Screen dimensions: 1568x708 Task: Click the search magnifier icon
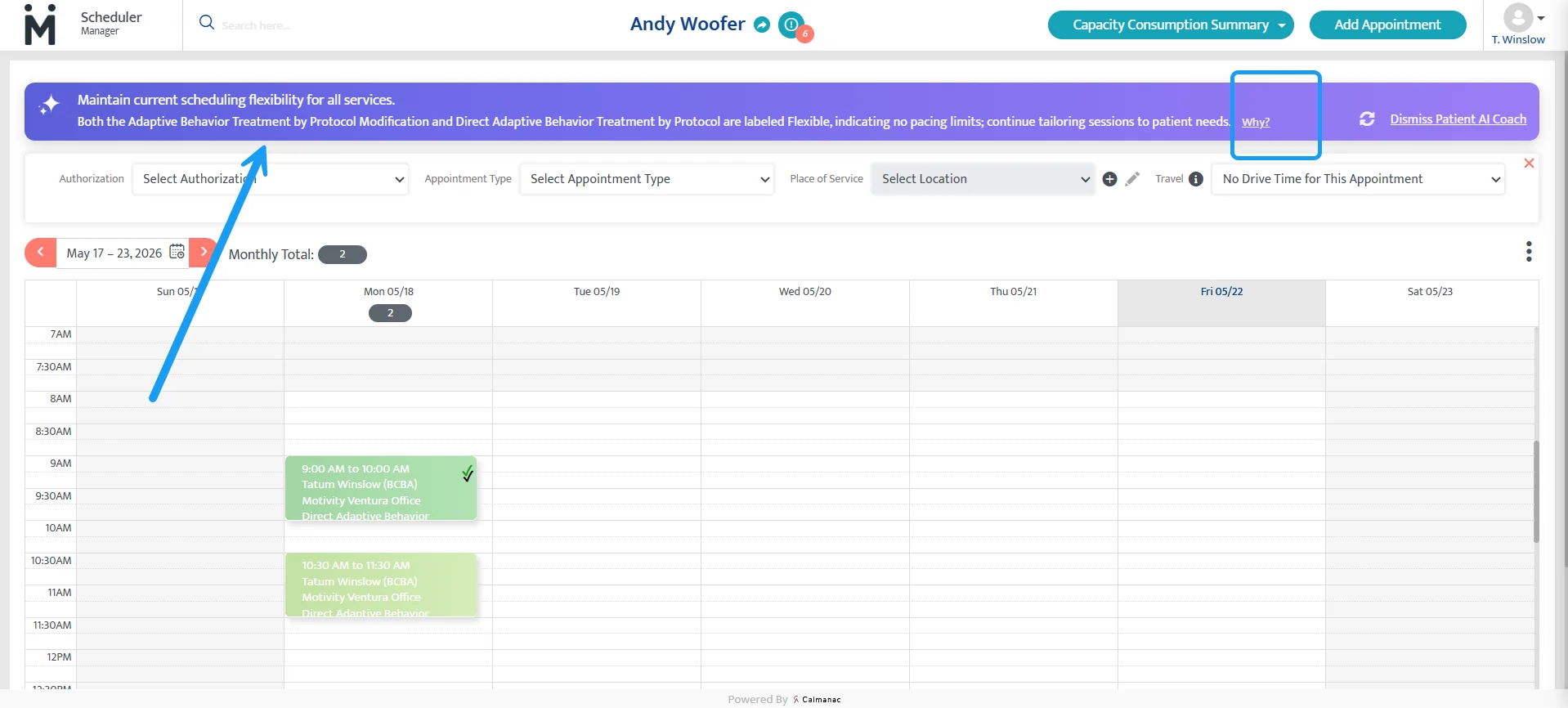tap(207, 22)
